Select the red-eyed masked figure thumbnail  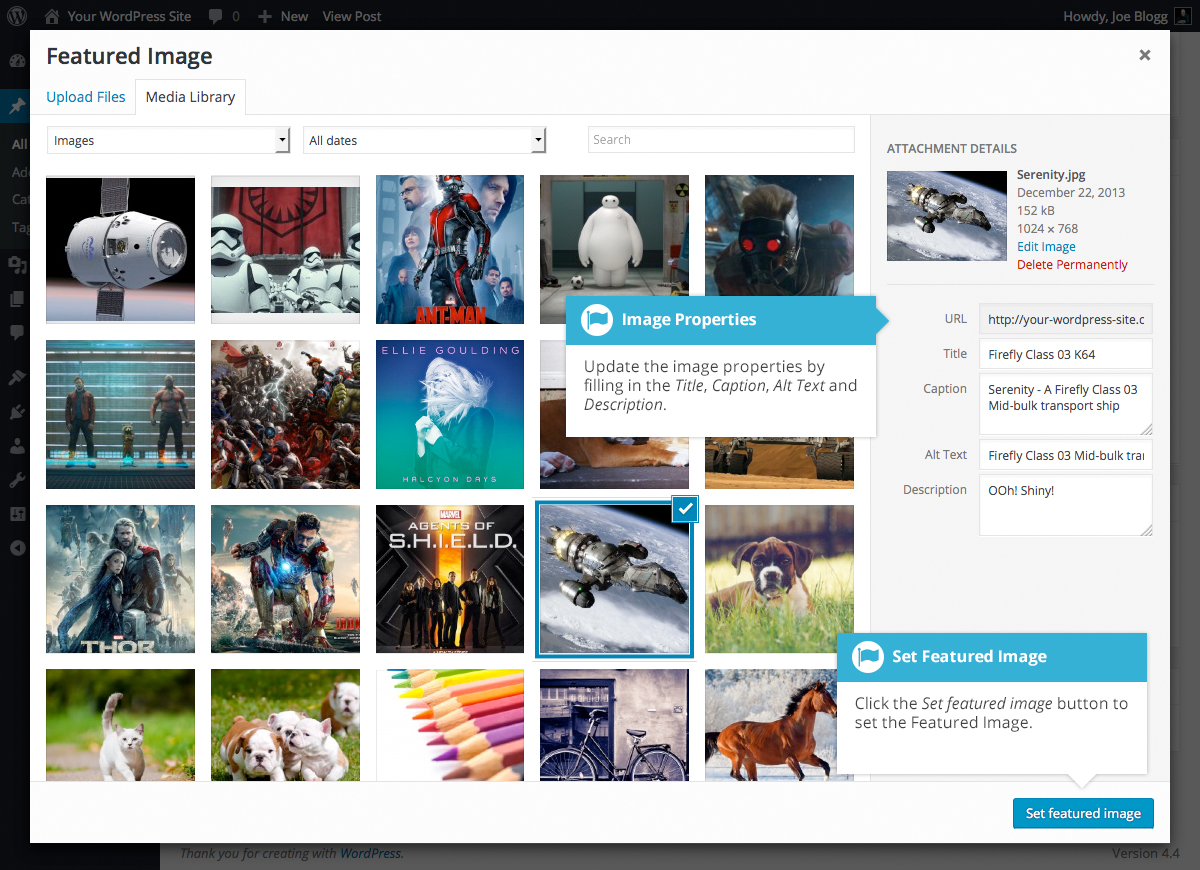point(779,235)
